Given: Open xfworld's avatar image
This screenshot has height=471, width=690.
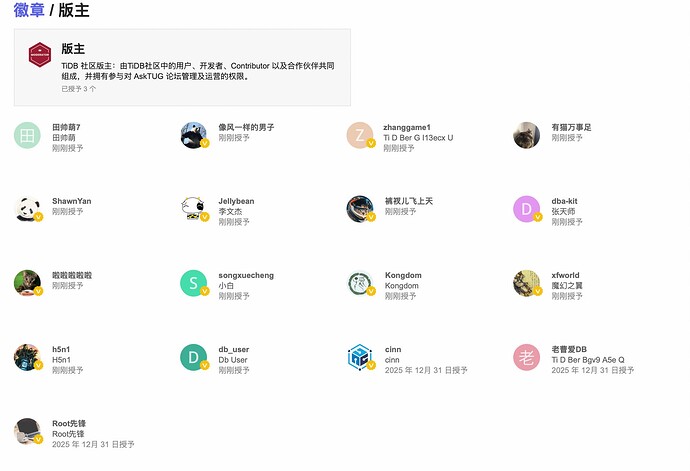Looking at the screenshot, I should (526, 283).
